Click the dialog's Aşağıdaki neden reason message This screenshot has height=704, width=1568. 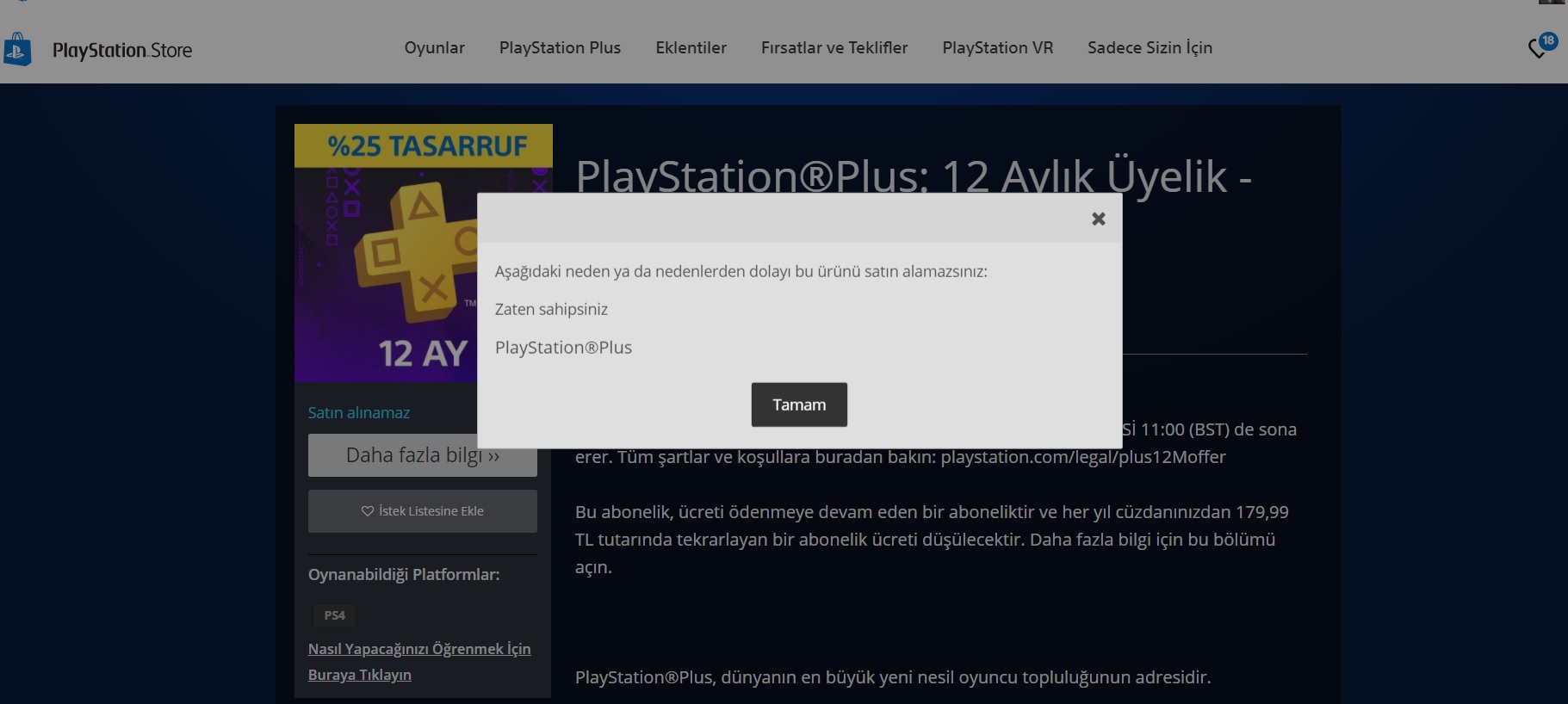(741, 272)
